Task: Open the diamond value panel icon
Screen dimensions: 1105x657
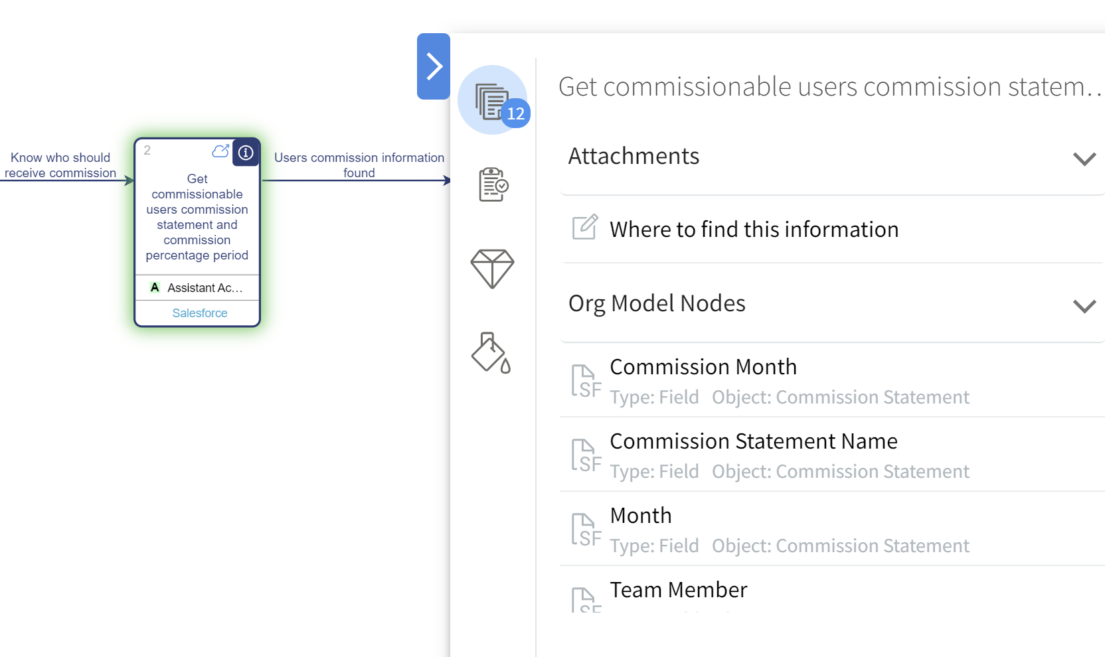Action: (492, 268)
